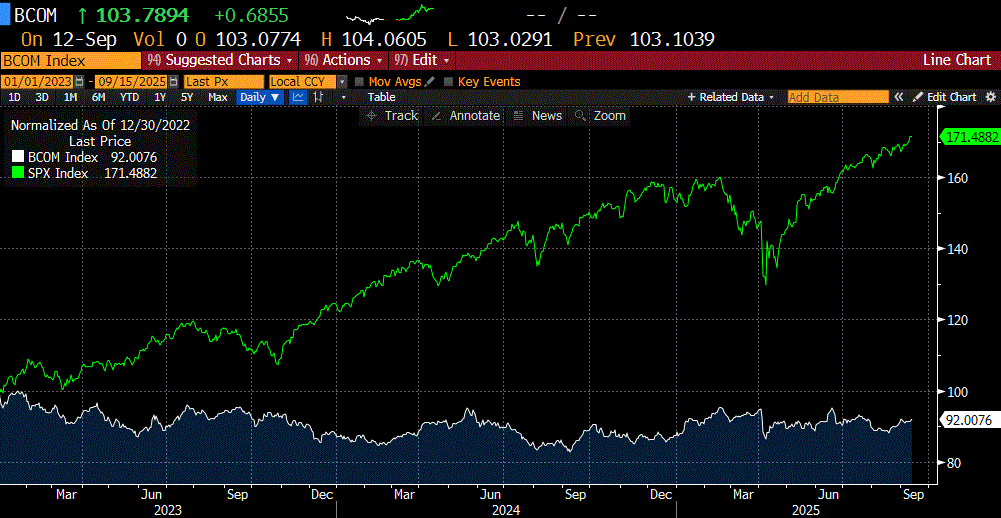Click the SPX Index 171.4882 legend row

pos(84,173)
